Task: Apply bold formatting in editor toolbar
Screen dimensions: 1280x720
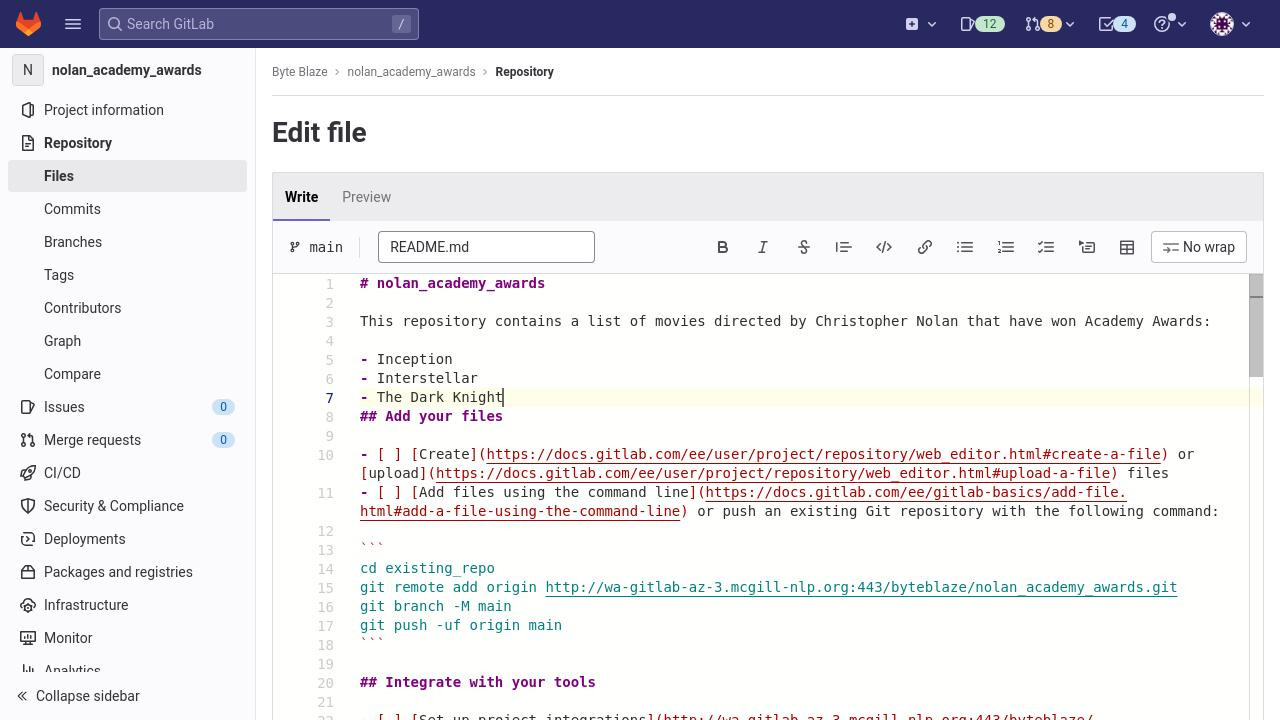Action: pyautogui.click(x=723, y=247)
